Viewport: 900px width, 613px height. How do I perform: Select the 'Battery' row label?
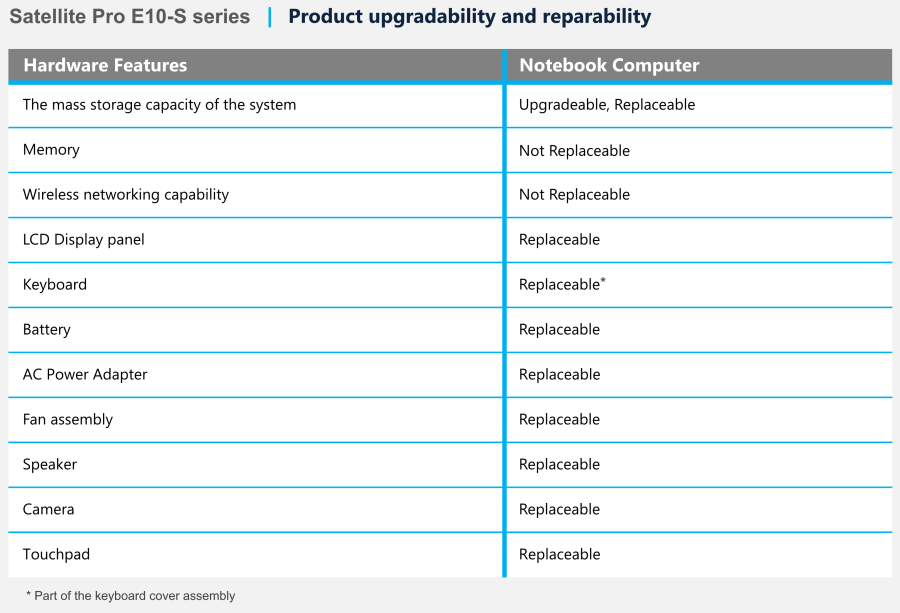(x=47, y=330)
